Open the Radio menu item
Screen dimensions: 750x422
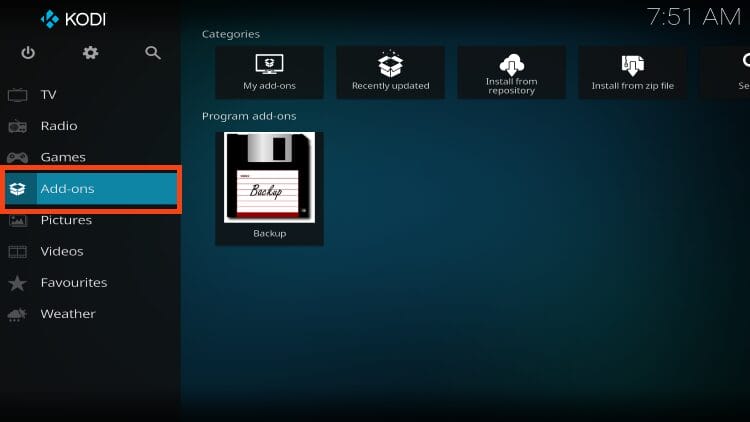[x=91, y=126]
